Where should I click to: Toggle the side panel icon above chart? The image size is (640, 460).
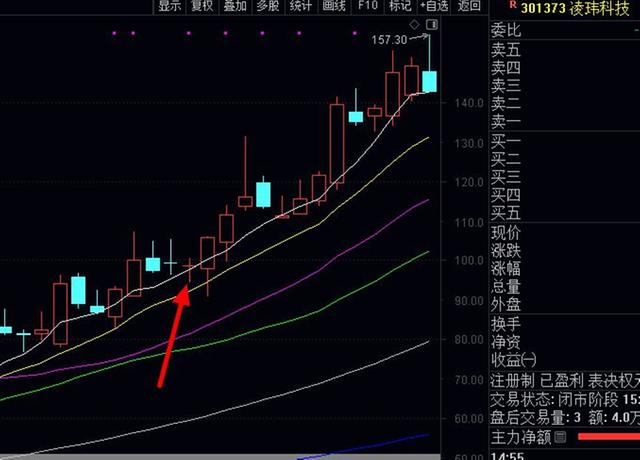point(432,25)
